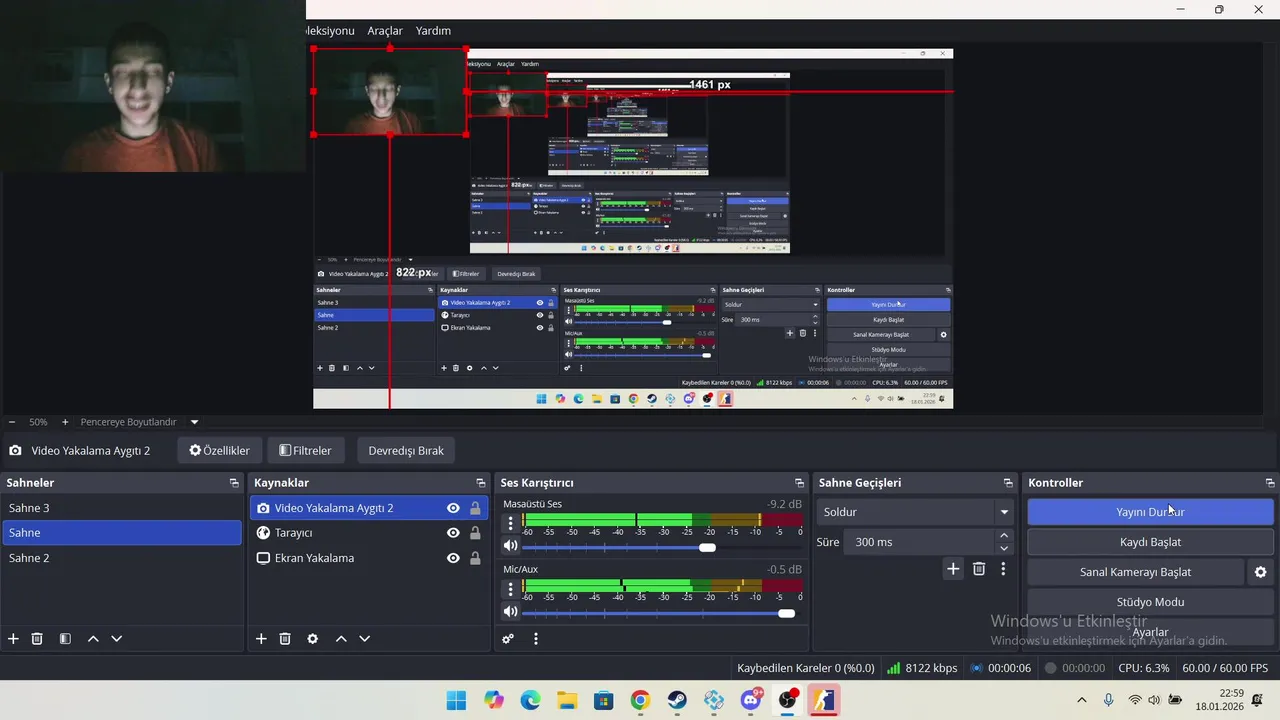Click the webcam overlay in the preview
The image size is (1280, 720).
[389, 91]
